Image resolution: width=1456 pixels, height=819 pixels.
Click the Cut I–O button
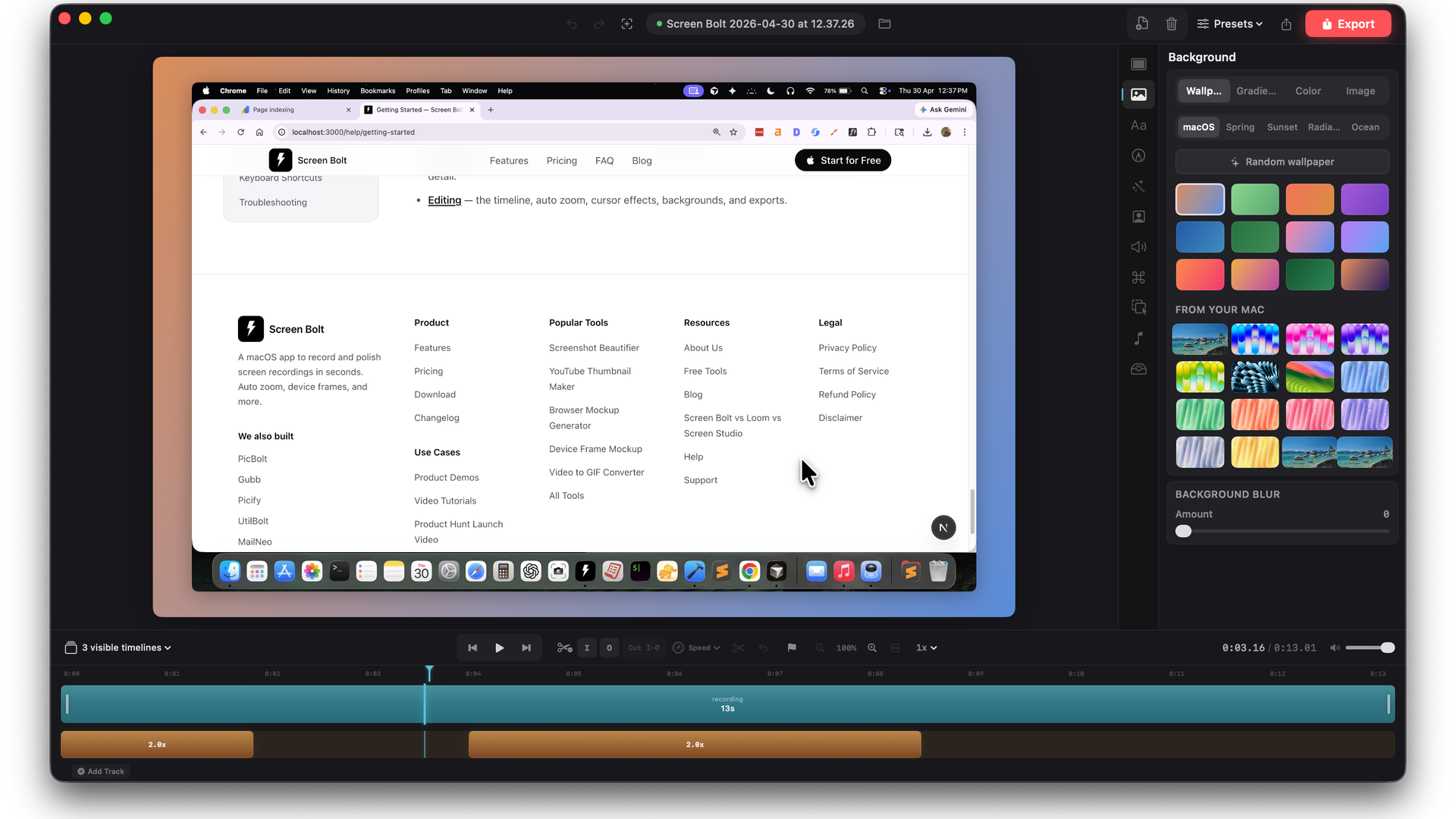pos(644,648)
